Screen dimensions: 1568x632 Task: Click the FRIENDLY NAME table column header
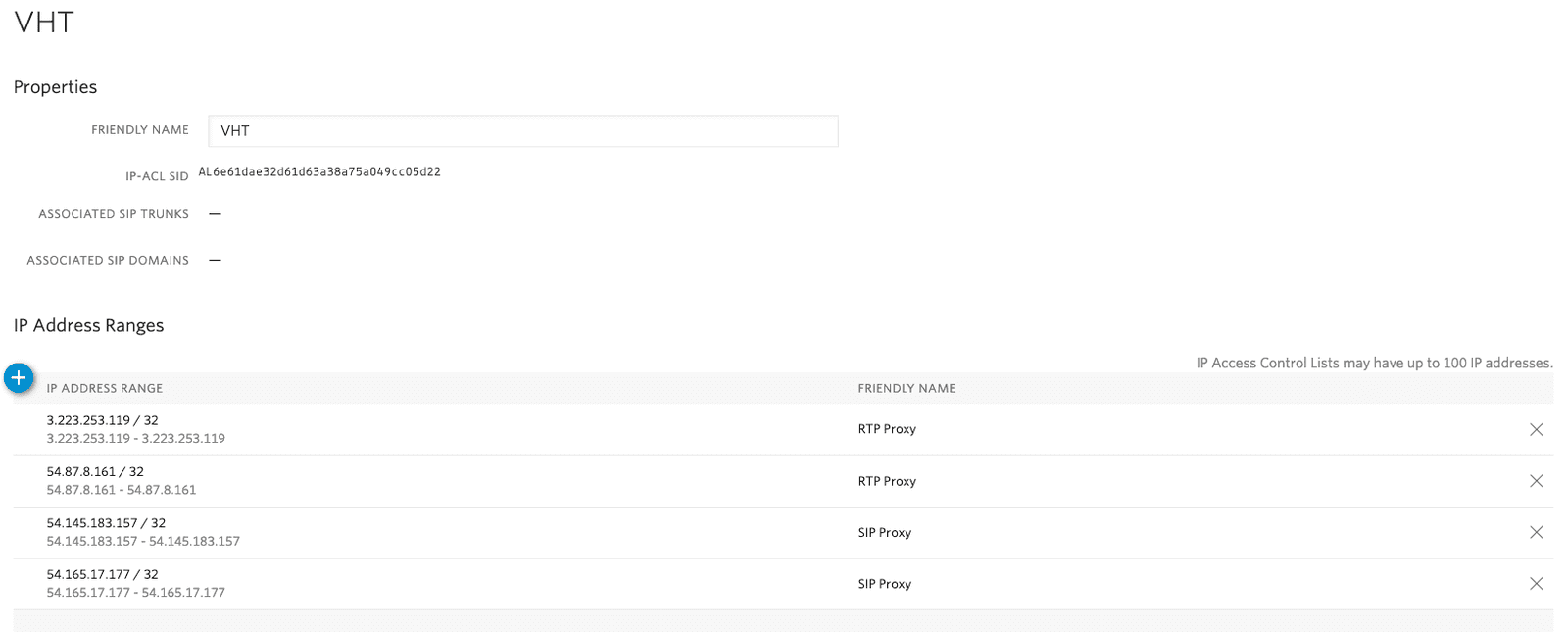coord(906,389)
